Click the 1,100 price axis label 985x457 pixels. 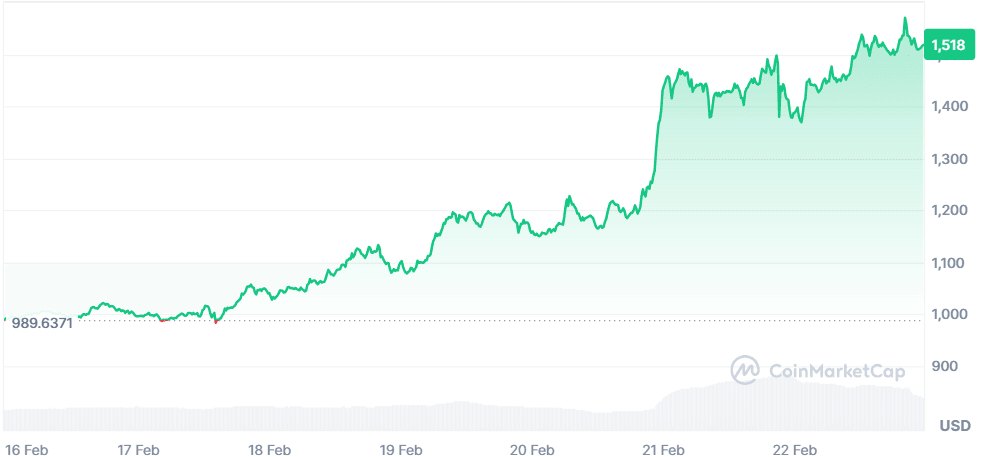click(948, 263)
